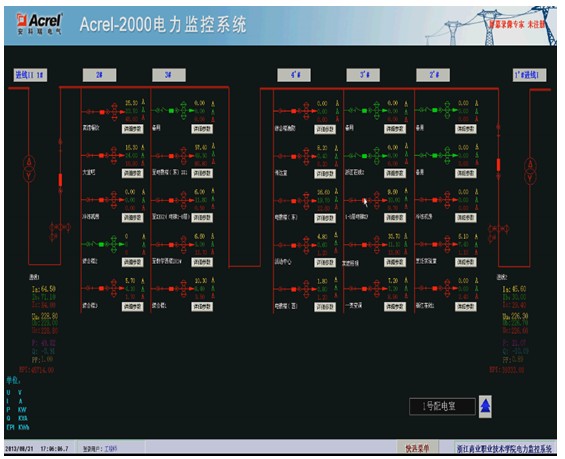Screen dimensions: 565x459
Task: Click the red feeder arrow beside the 7.20 A reading
Action: click(384, 289)
